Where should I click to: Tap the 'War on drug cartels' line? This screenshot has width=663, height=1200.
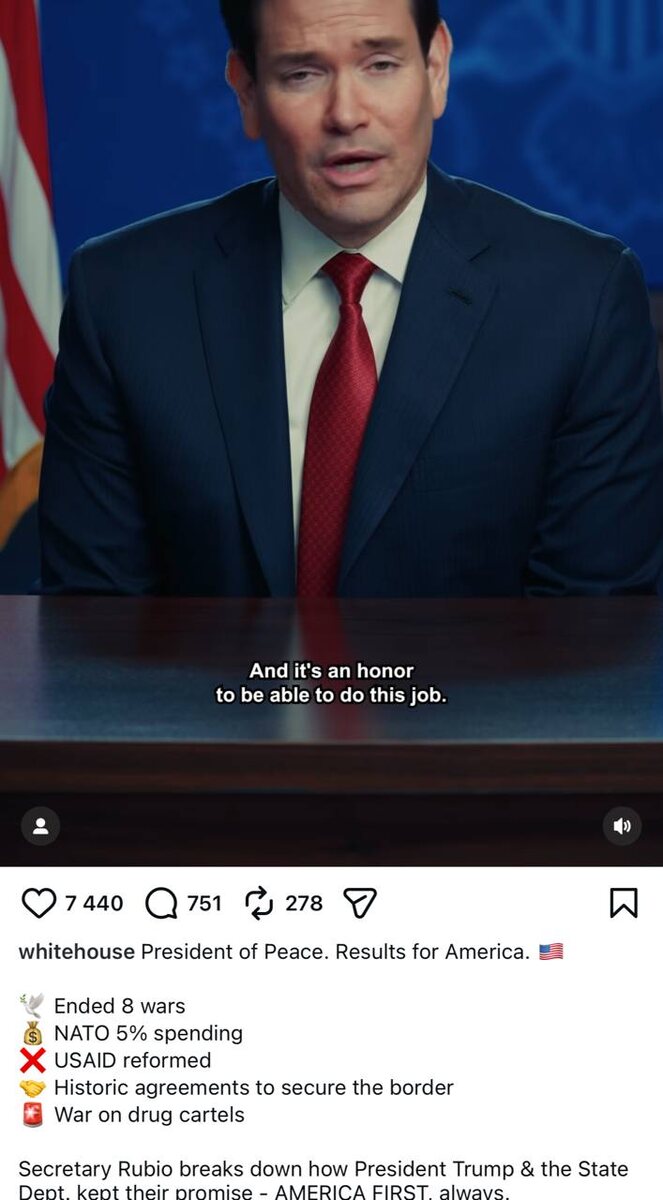coord(149,1114)
